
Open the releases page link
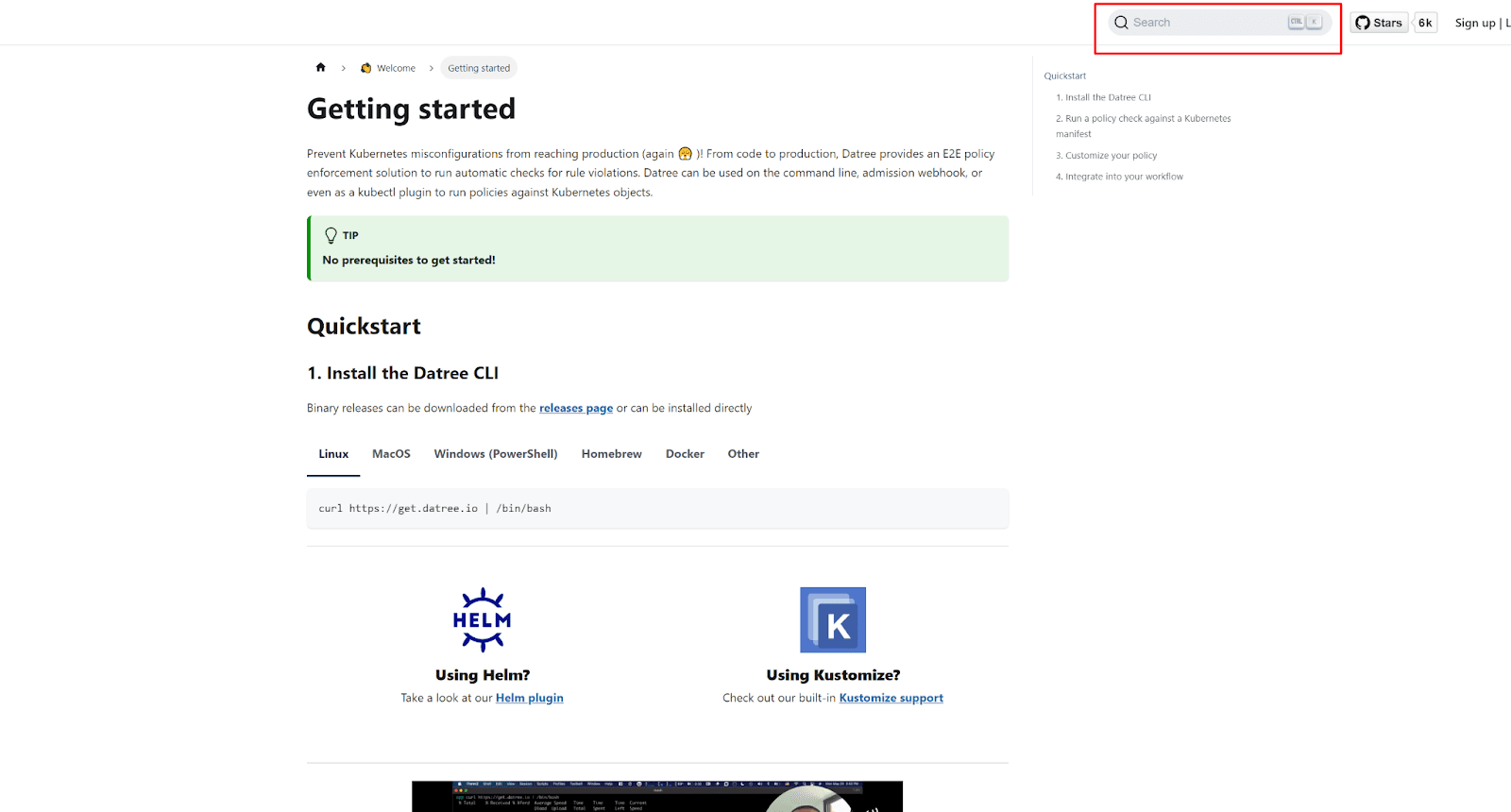576,408
